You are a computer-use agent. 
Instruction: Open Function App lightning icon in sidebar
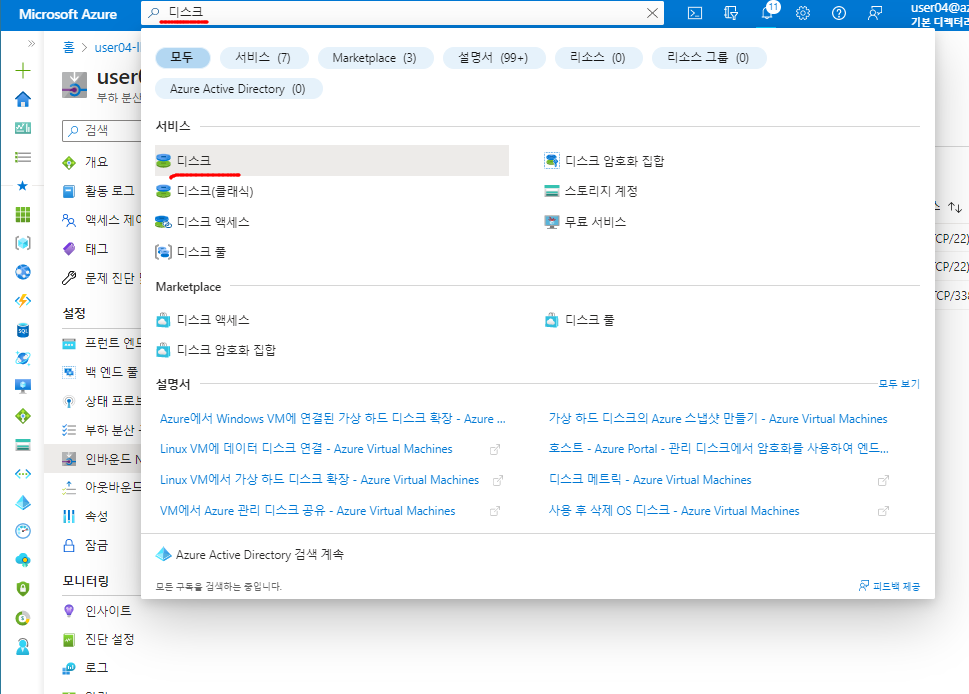click(x=23, y=301)
